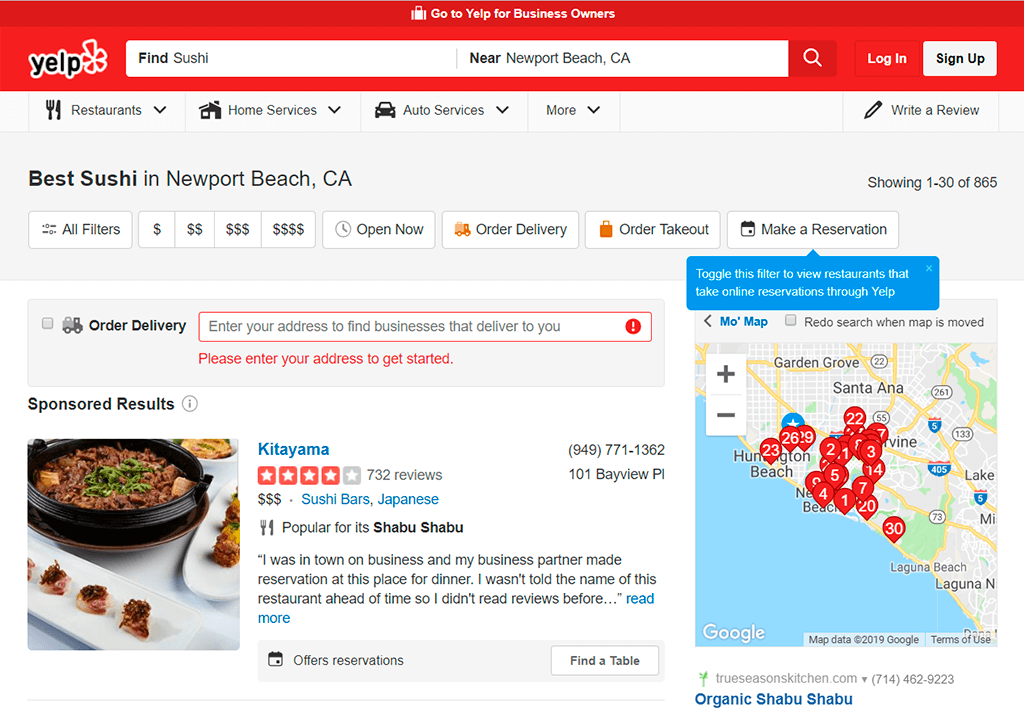The width and height of the screenshot is (1024, 711).
Task: Close the blue reservation tooltip
Action: [929, 268]
